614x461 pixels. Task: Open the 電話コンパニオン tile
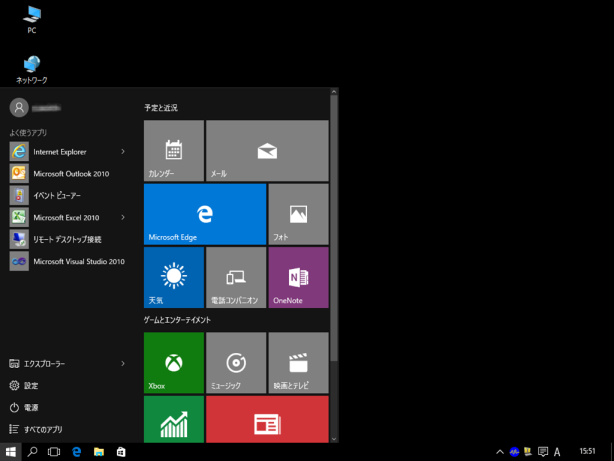click(x=236, y=277)
